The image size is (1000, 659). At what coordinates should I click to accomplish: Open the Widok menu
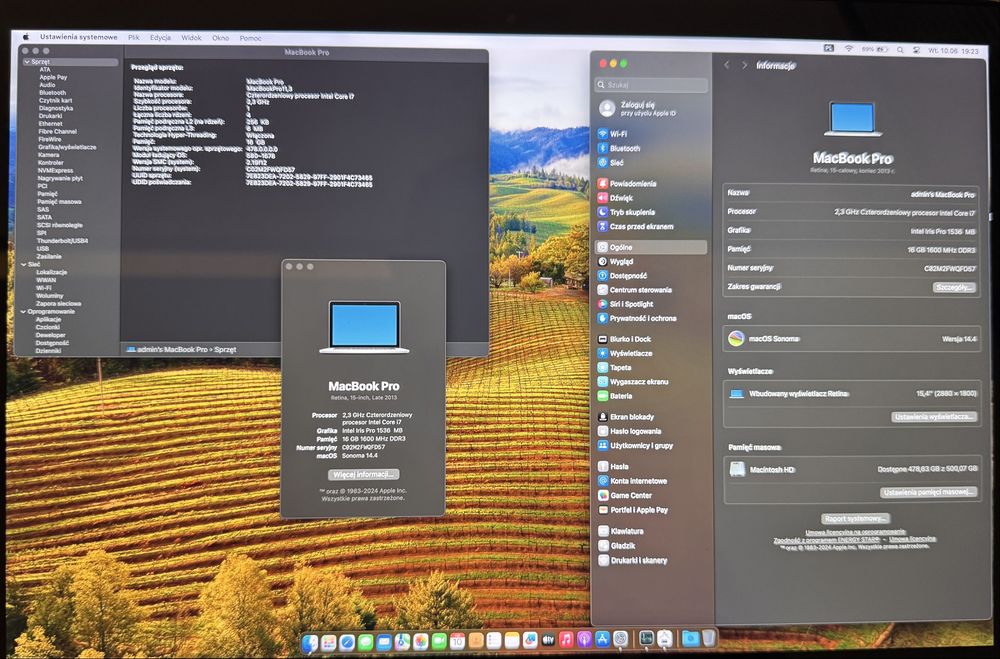[x=191, y=38]
